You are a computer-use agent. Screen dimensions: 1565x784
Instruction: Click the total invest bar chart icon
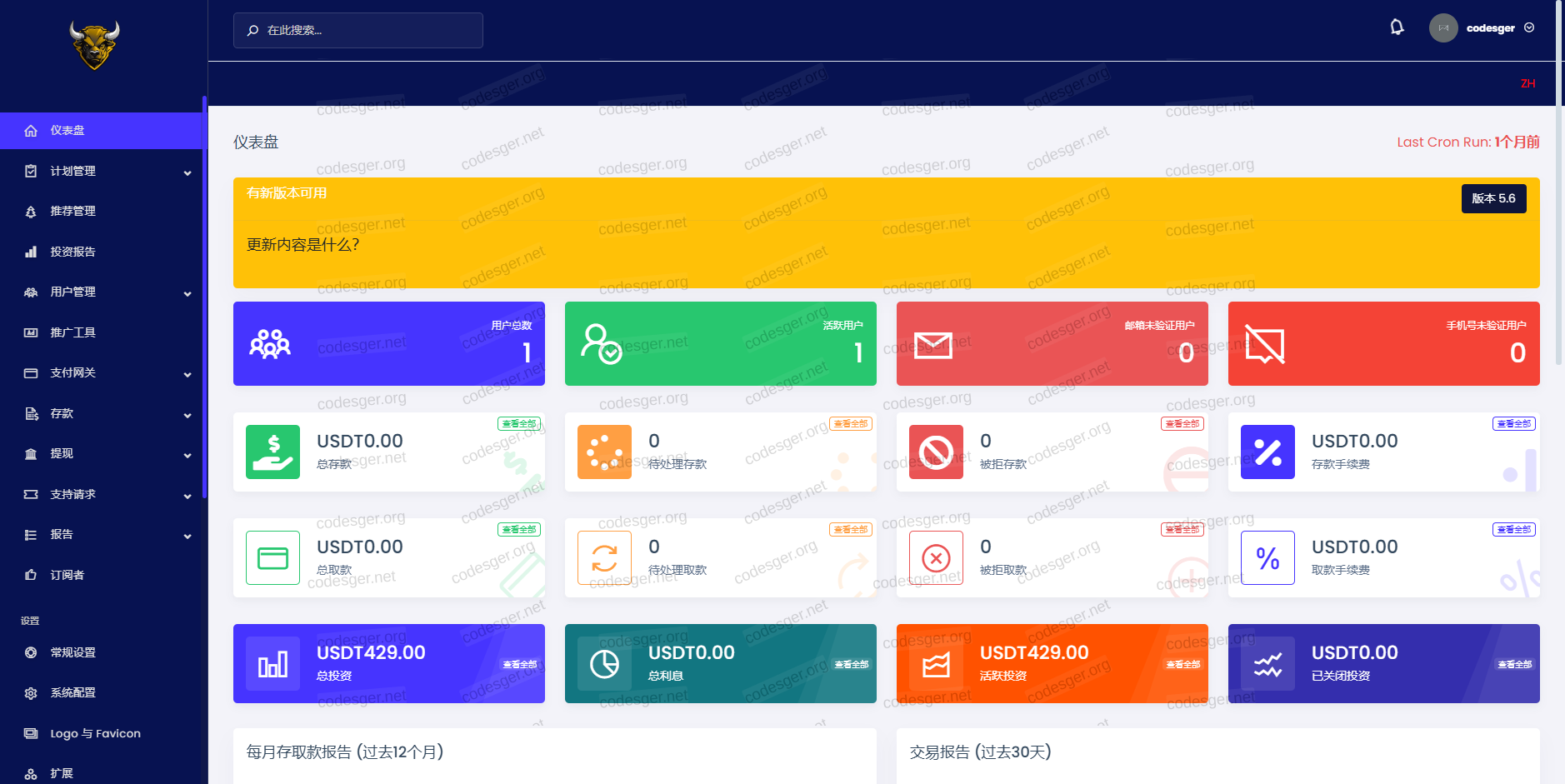272,664
